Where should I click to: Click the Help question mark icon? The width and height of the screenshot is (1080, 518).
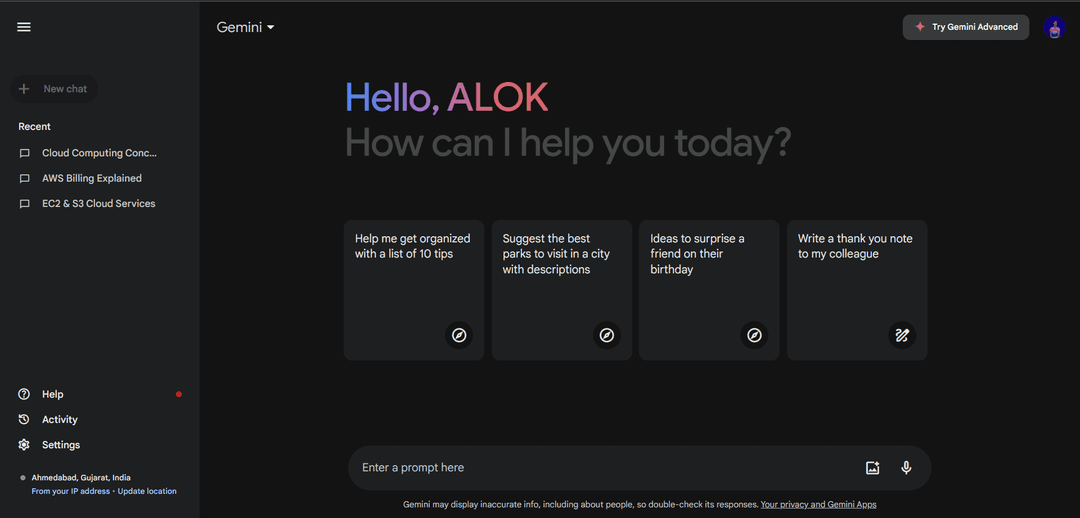(x=24, y=394)
